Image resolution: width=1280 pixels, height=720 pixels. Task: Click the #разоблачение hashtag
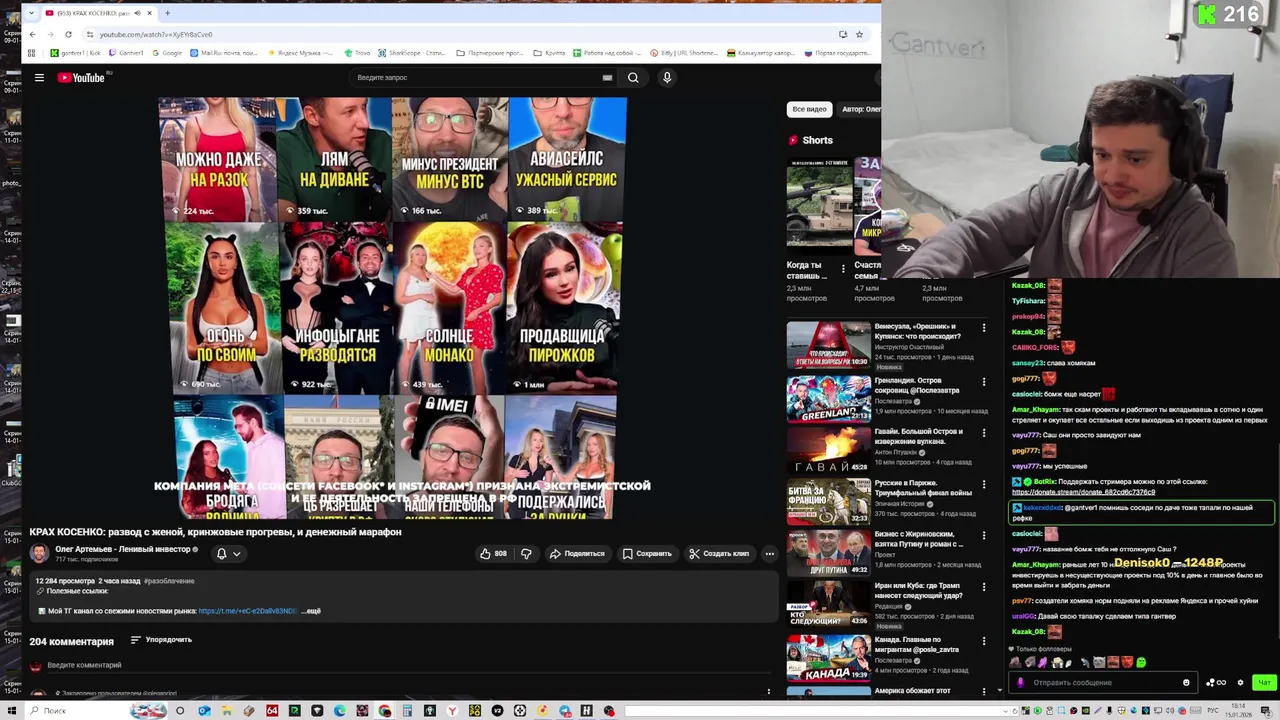pyautogui.click(x=169, y=581)
